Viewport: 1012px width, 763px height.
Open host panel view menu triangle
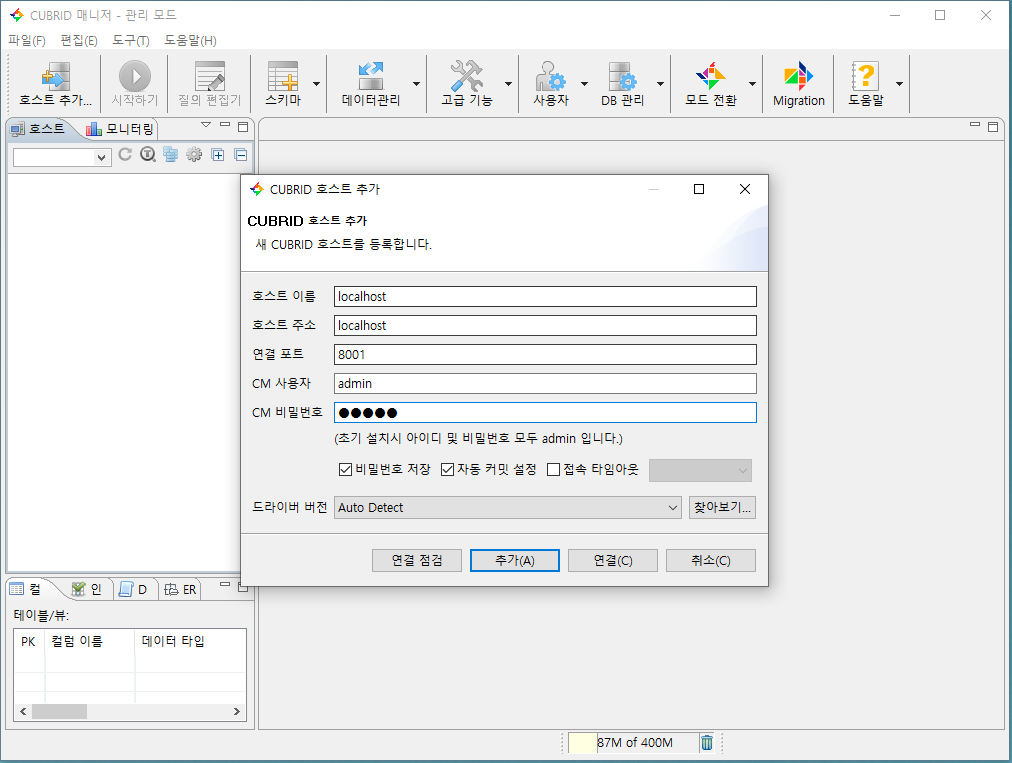206,125
